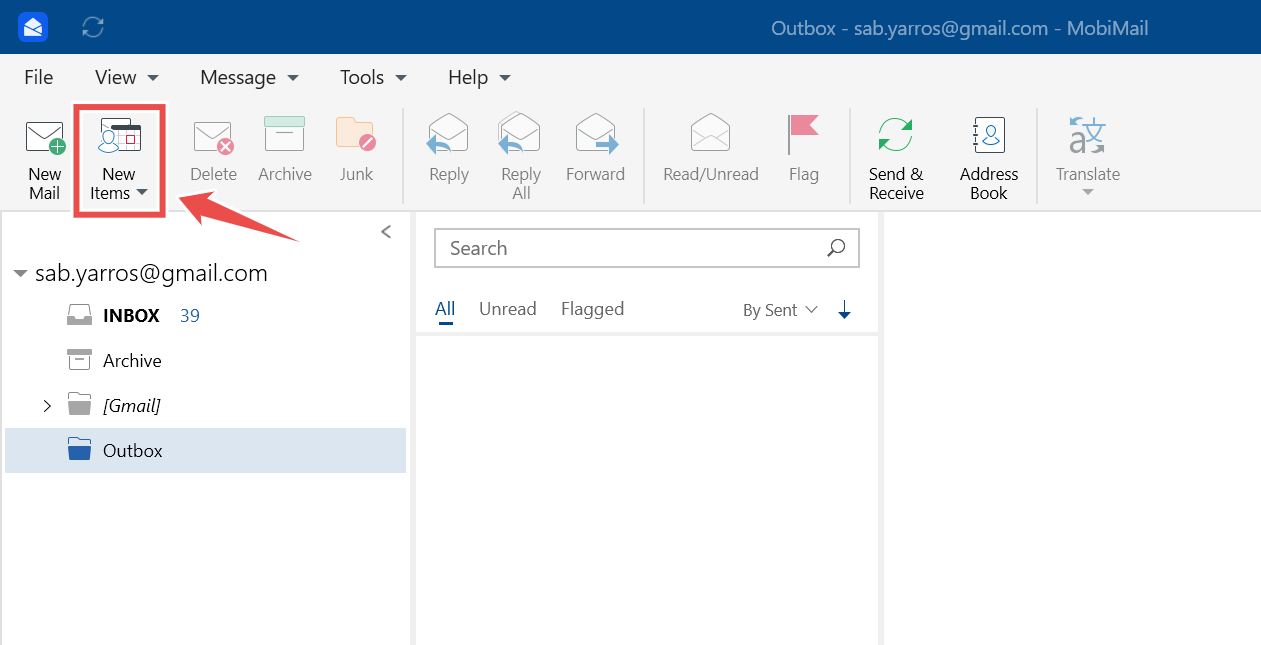This screenshot has height=645, width=1261.
Task: Select the Archive folder in sidebar
Action: click(205, 361)
